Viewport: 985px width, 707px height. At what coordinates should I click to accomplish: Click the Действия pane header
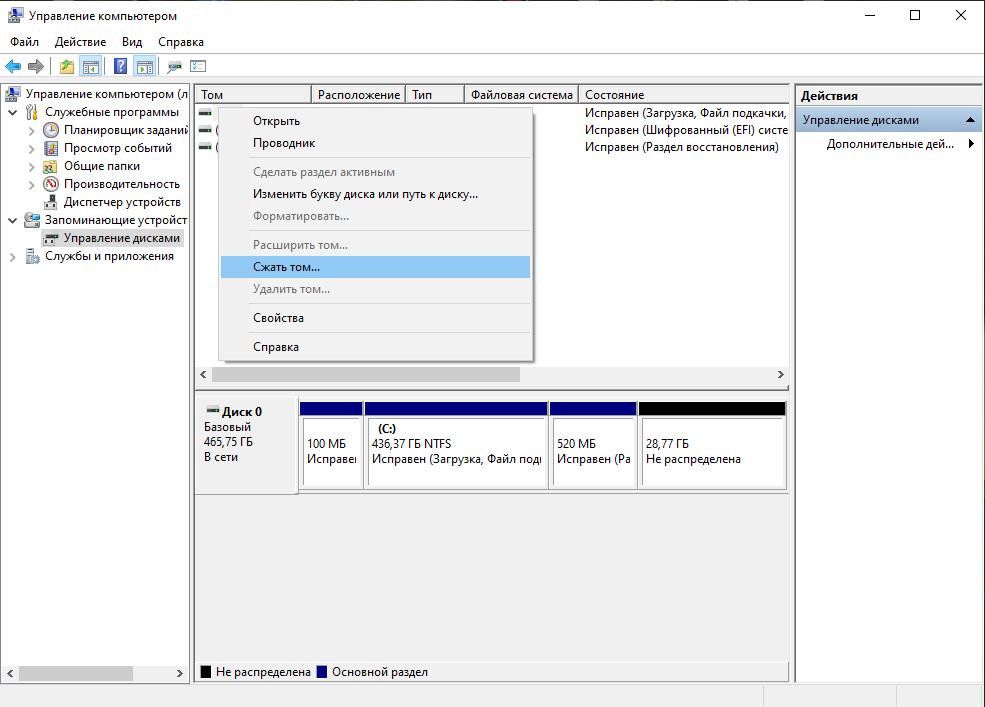888,96
